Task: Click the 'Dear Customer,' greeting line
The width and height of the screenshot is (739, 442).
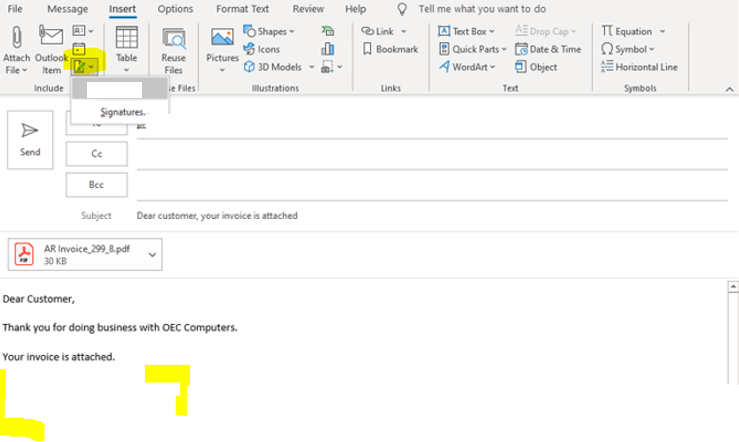Action: coord(39,299)
